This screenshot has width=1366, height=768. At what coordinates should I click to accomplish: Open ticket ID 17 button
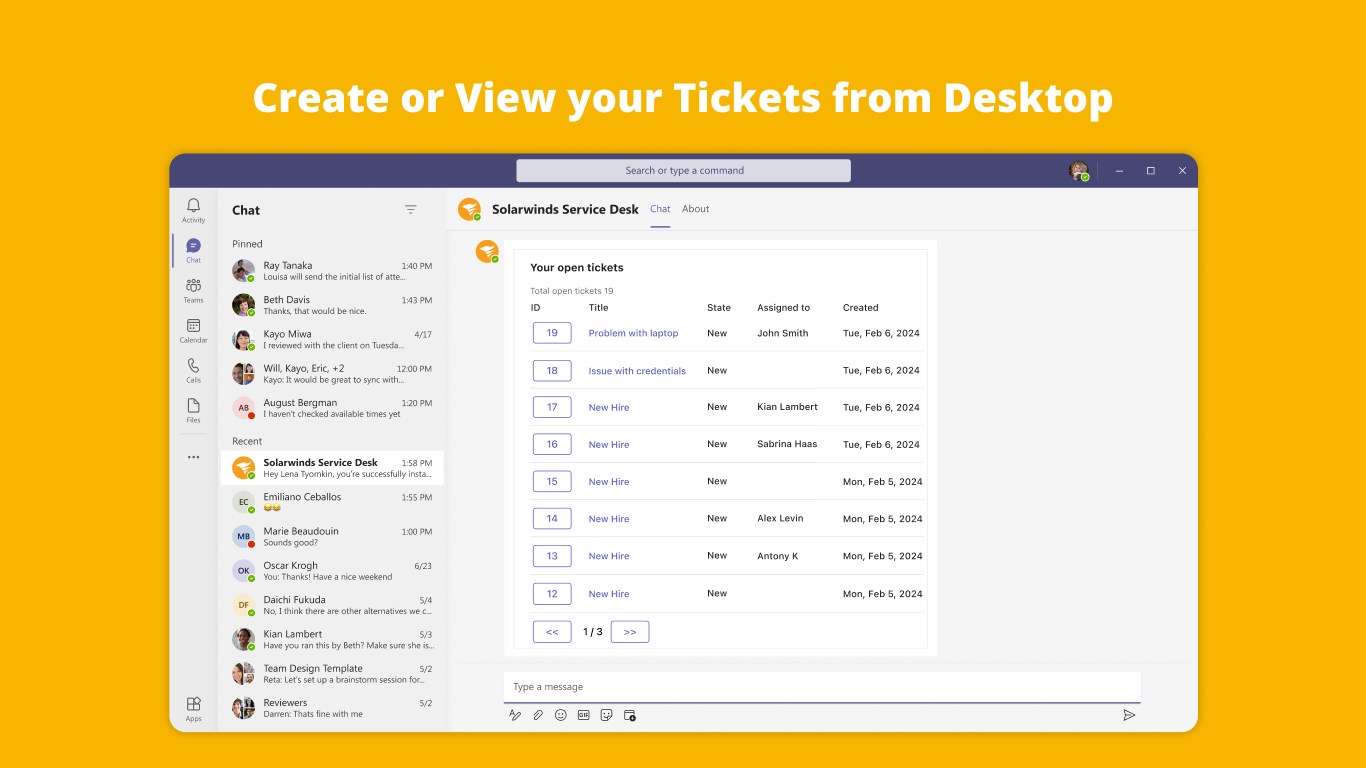tap(552, 407)
